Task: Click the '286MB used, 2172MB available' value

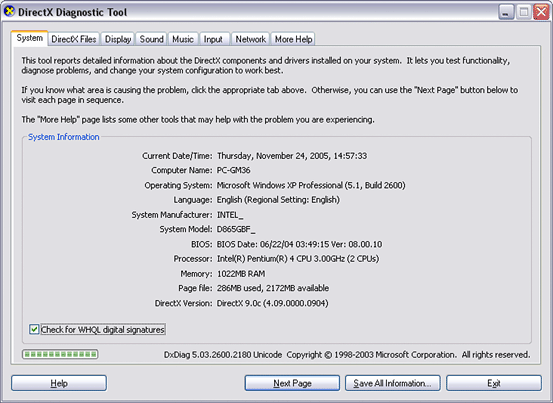Action: coord(273,288)
